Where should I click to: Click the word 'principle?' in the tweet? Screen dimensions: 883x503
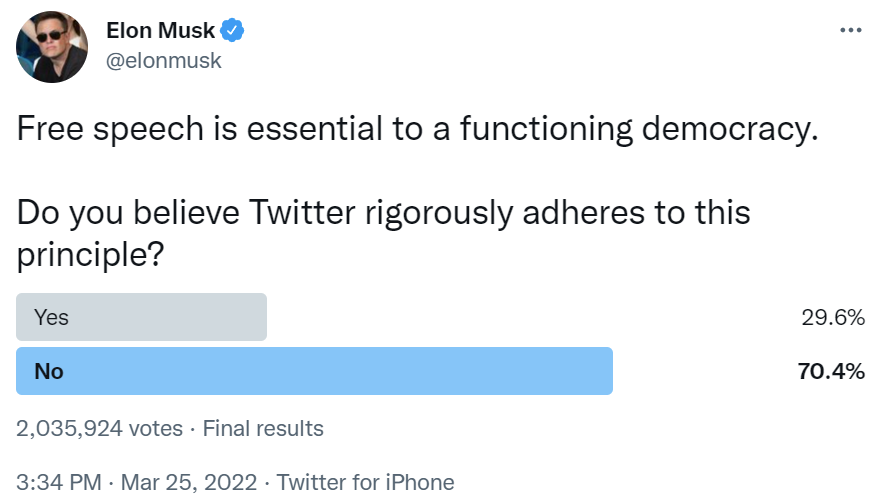point(90,255)
